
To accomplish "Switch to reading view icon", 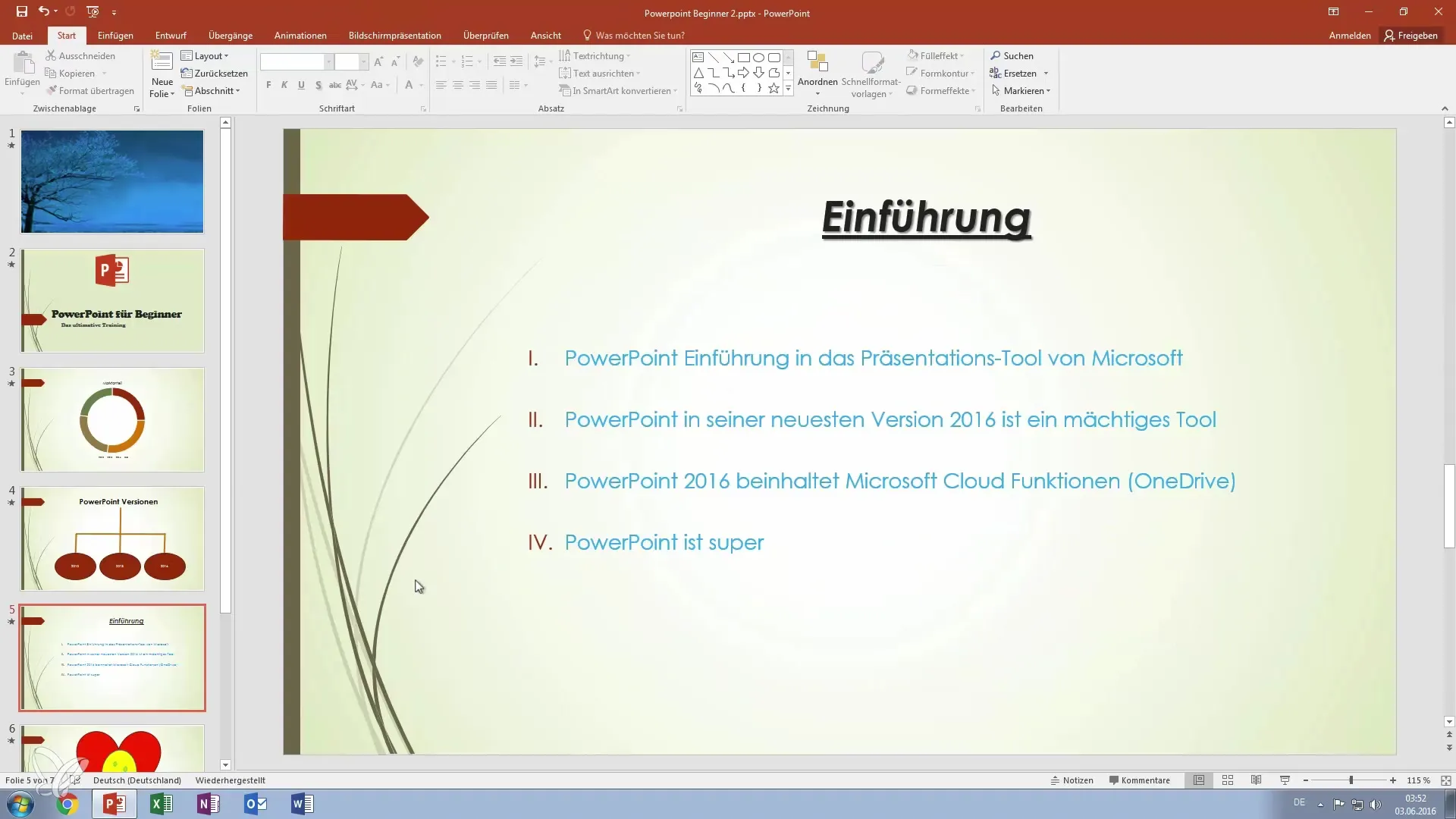I will pos(1257,780).
